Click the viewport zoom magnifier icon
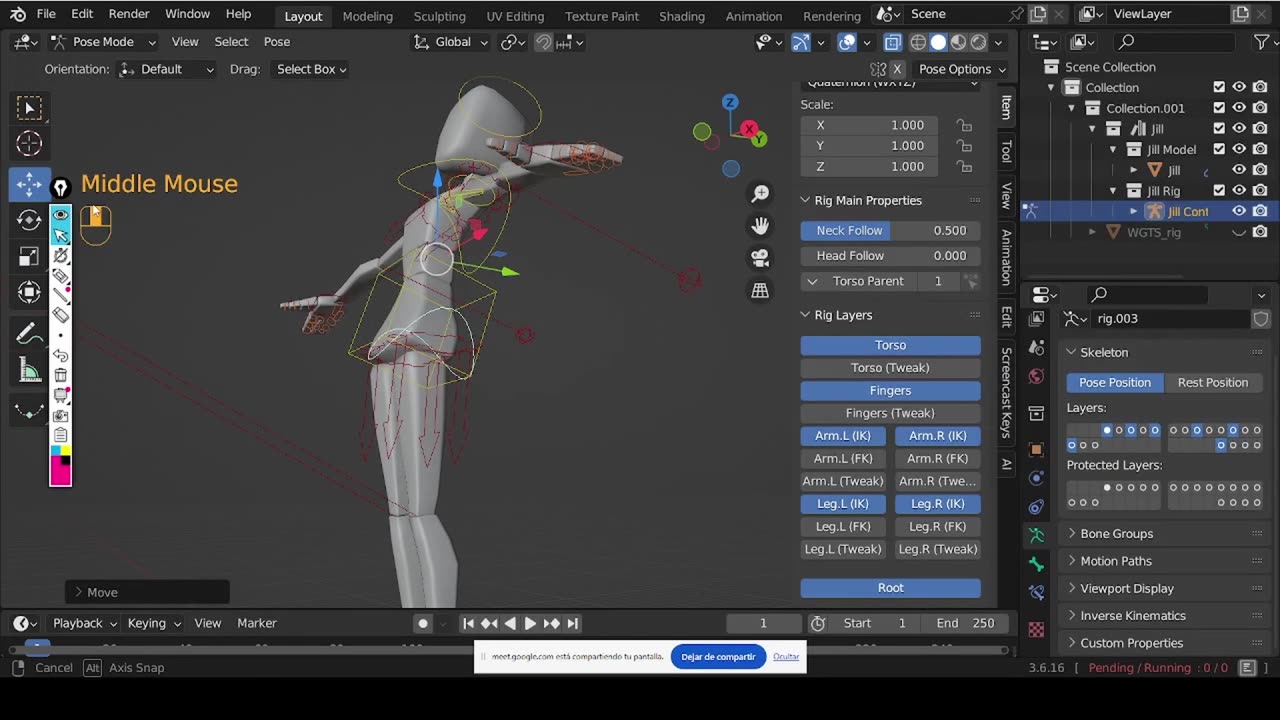The image size is (1280, 720). (760, 193)
